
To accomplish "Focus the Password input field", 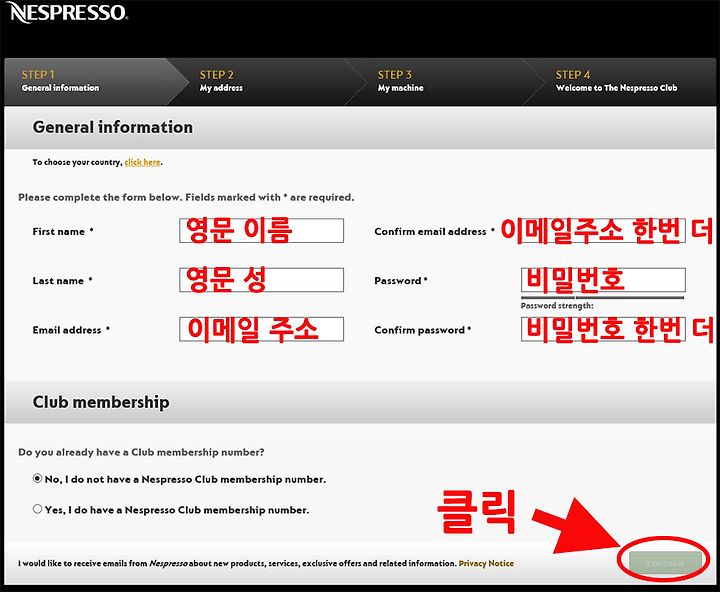I will tap(603, 280).
